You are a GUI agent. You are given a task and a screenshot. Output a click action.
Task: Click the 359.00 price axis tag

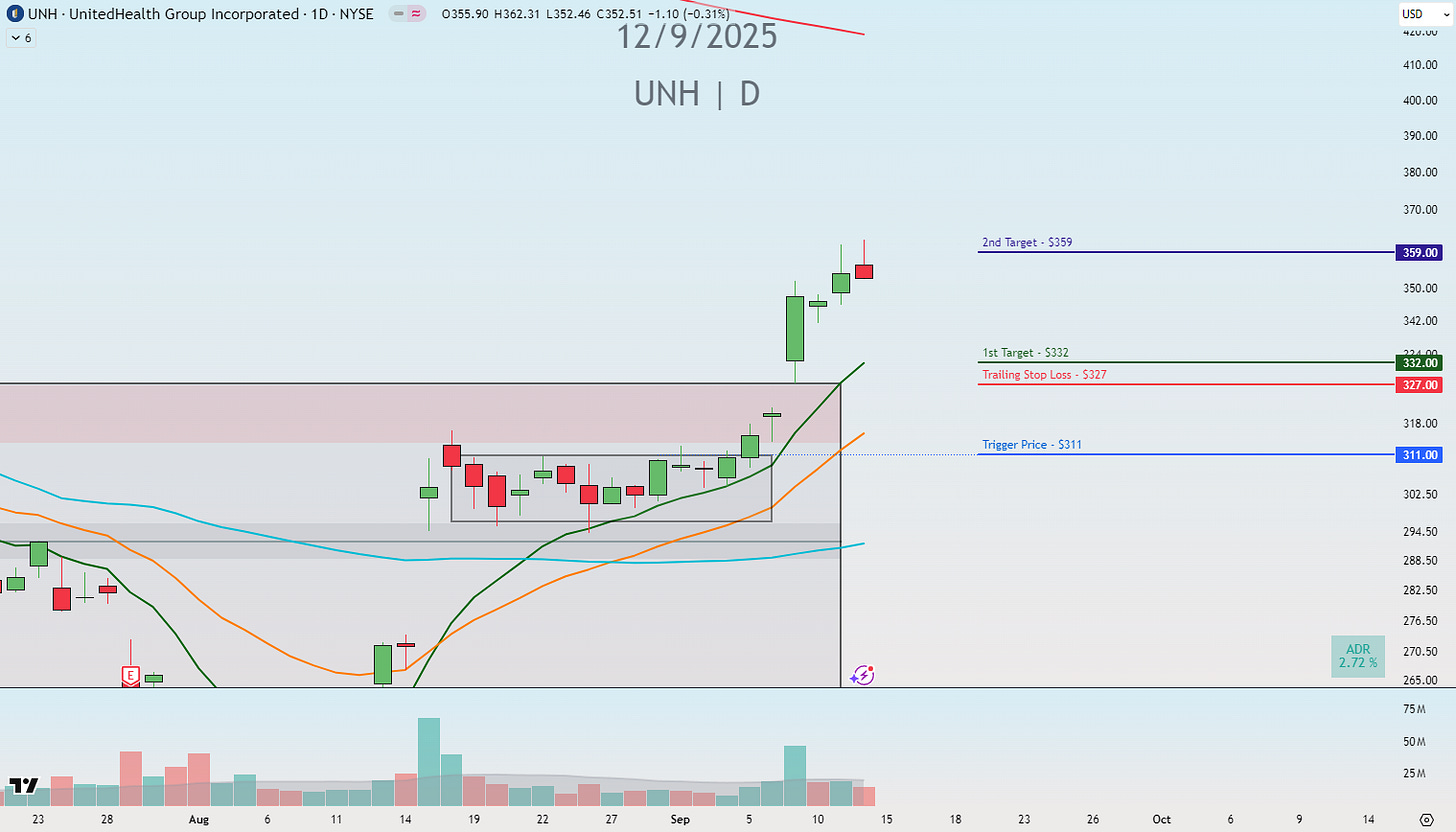tap(1420, 253)
